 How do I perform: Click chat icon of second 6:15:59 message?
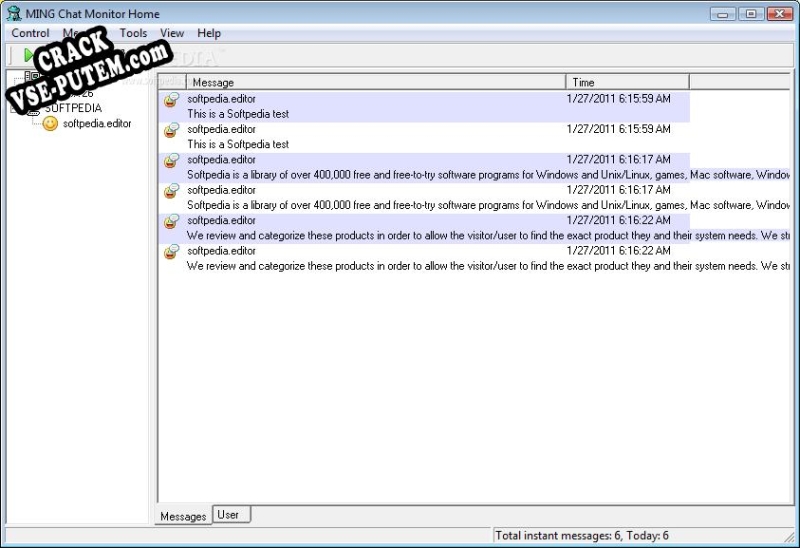click(x=171, y=130)
